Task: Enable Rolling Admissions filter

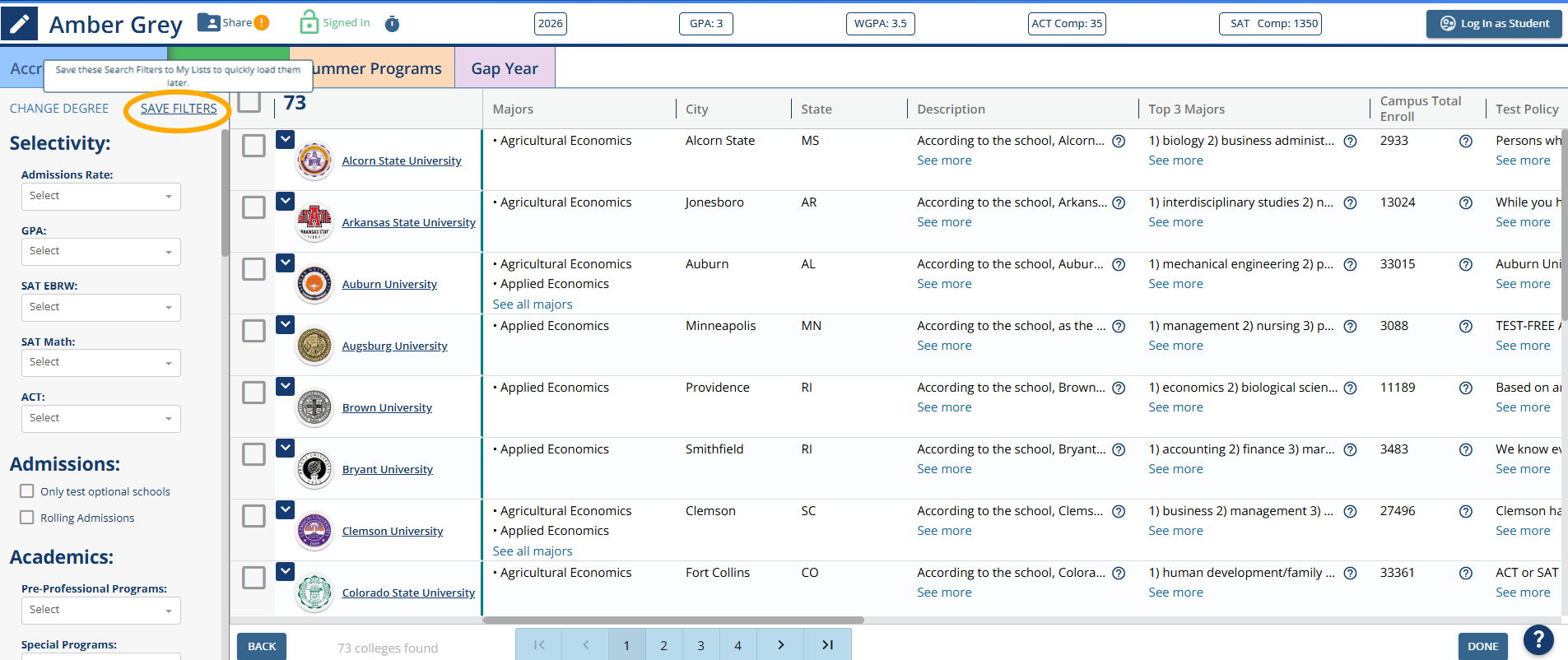Action: click(27, 518)
